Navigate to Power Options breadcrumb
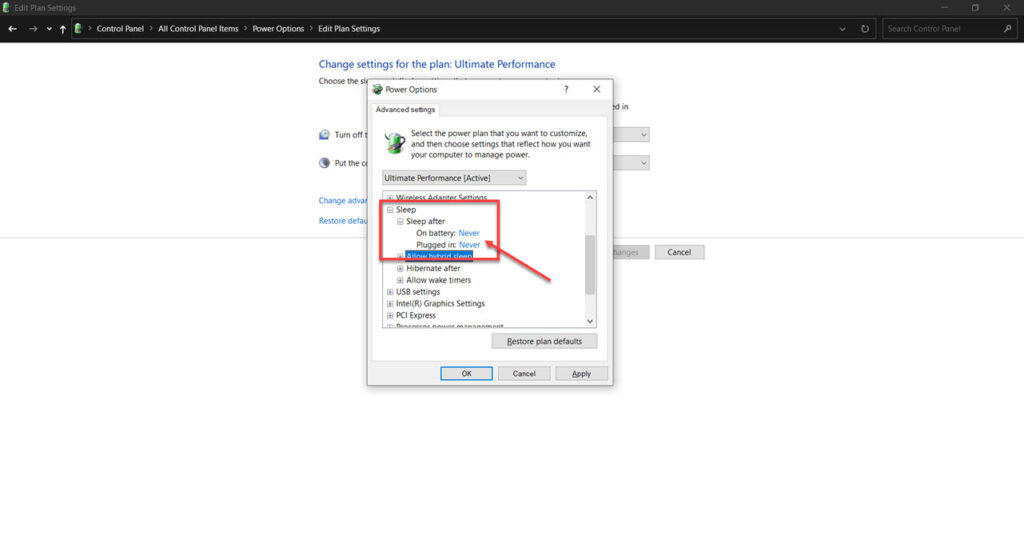 coord(278,29)
